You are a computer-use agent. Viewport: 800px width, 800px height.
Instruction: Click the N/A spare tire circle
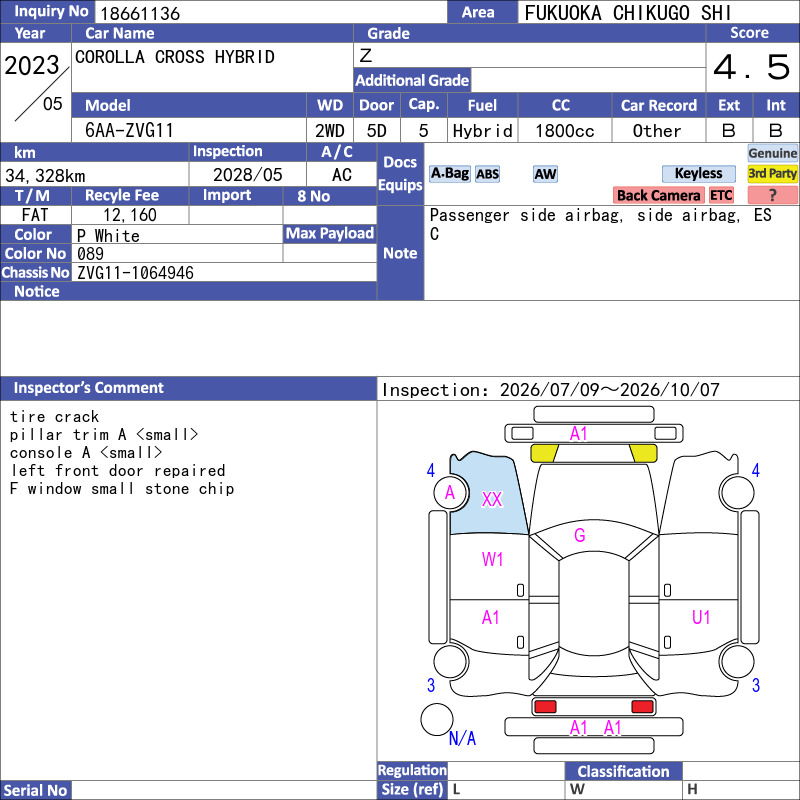(437, 719)
